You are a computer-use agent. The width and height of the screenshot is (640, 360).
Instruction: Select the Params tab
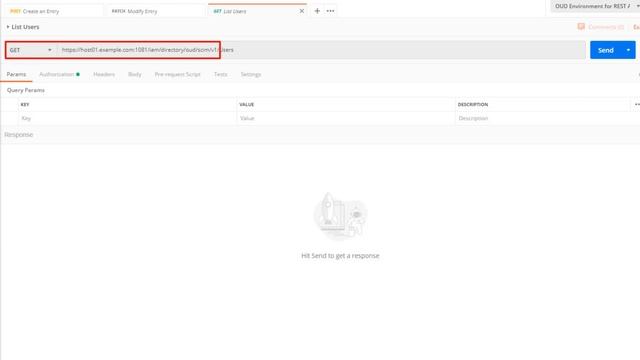16,74
